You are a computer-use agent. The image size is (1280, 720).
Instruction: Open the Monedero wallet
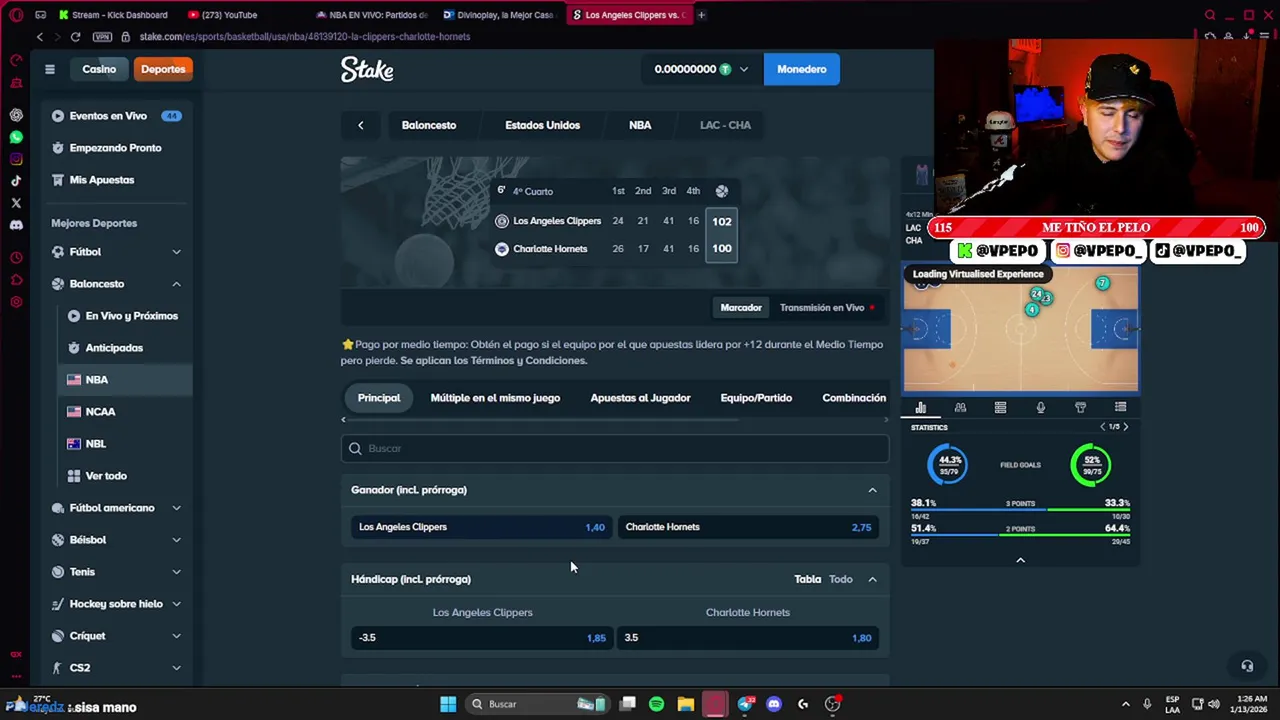tap(801, 69)
